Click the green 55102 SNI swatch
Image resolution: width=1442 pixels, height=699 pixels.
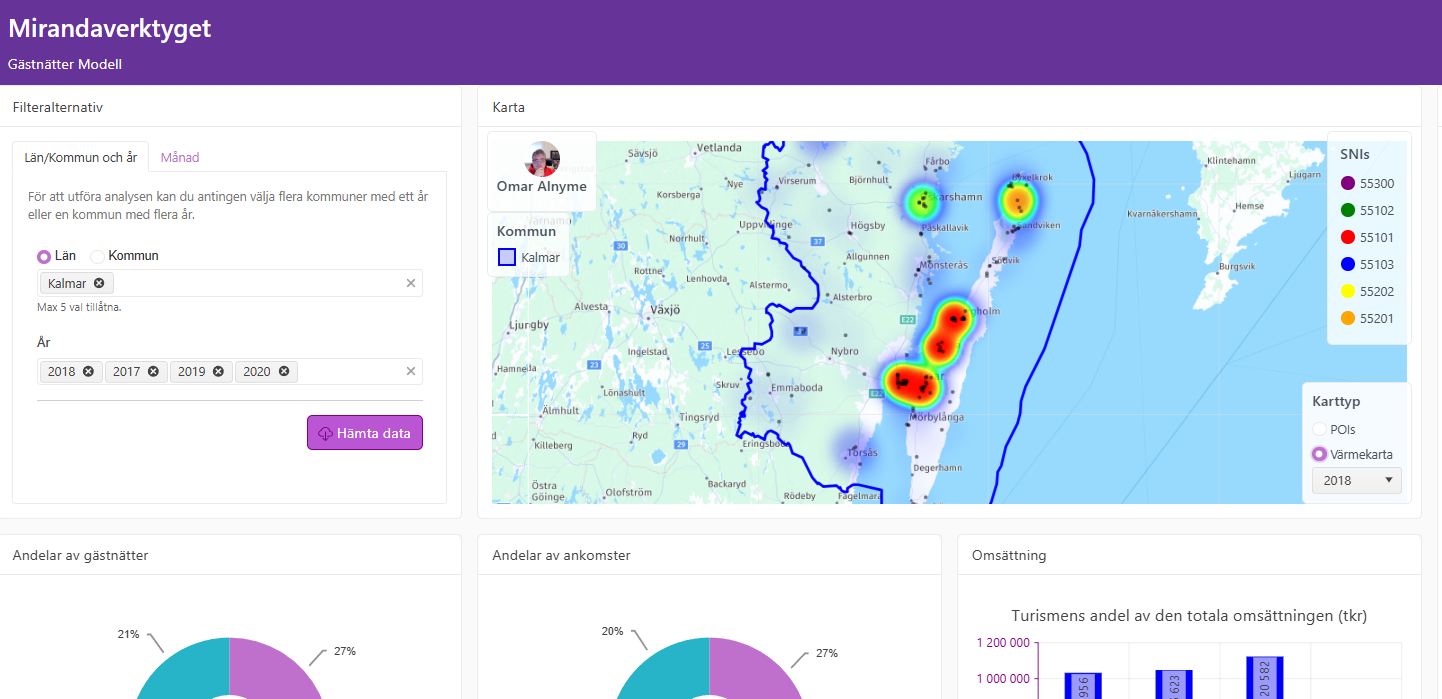coord(1347,210)
